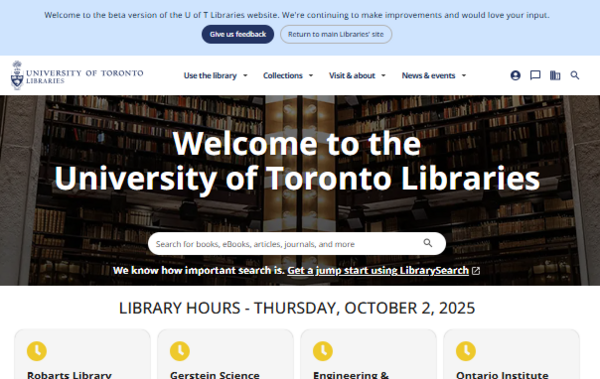
Task: Click the University of Toronto Libraries logo
Action: tap(77, 75)
